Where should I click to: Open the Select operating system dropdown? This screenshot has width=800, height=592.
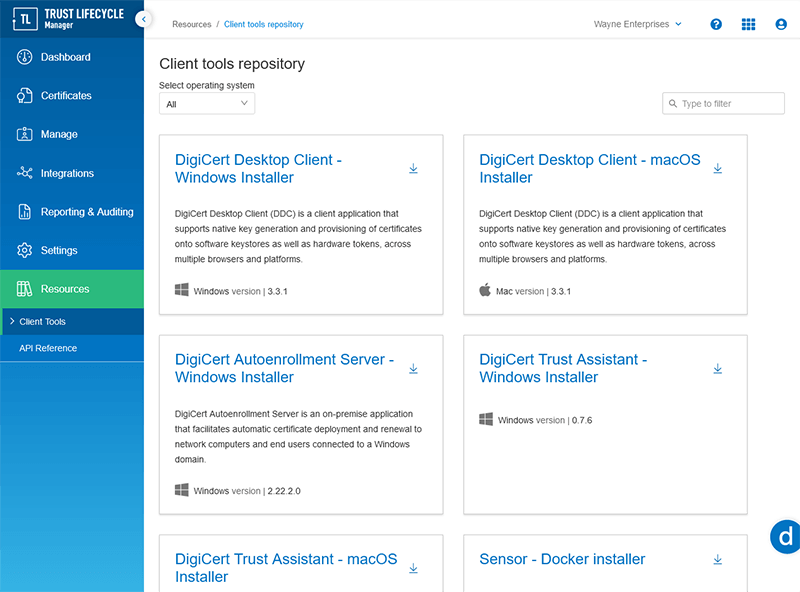coord(207,104)
